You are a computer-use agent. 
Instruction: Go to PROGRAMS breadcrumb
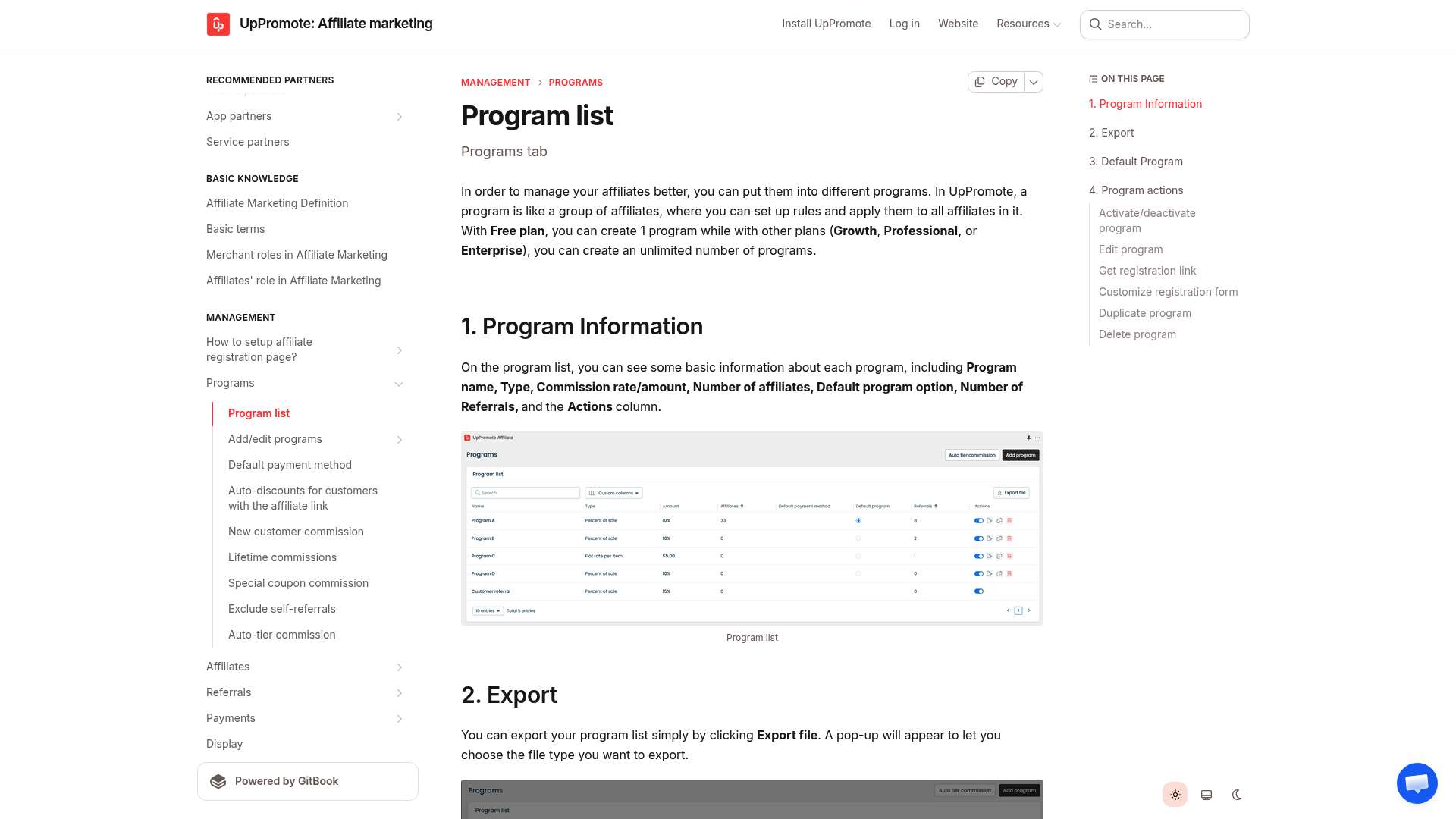tap(576, 83)
